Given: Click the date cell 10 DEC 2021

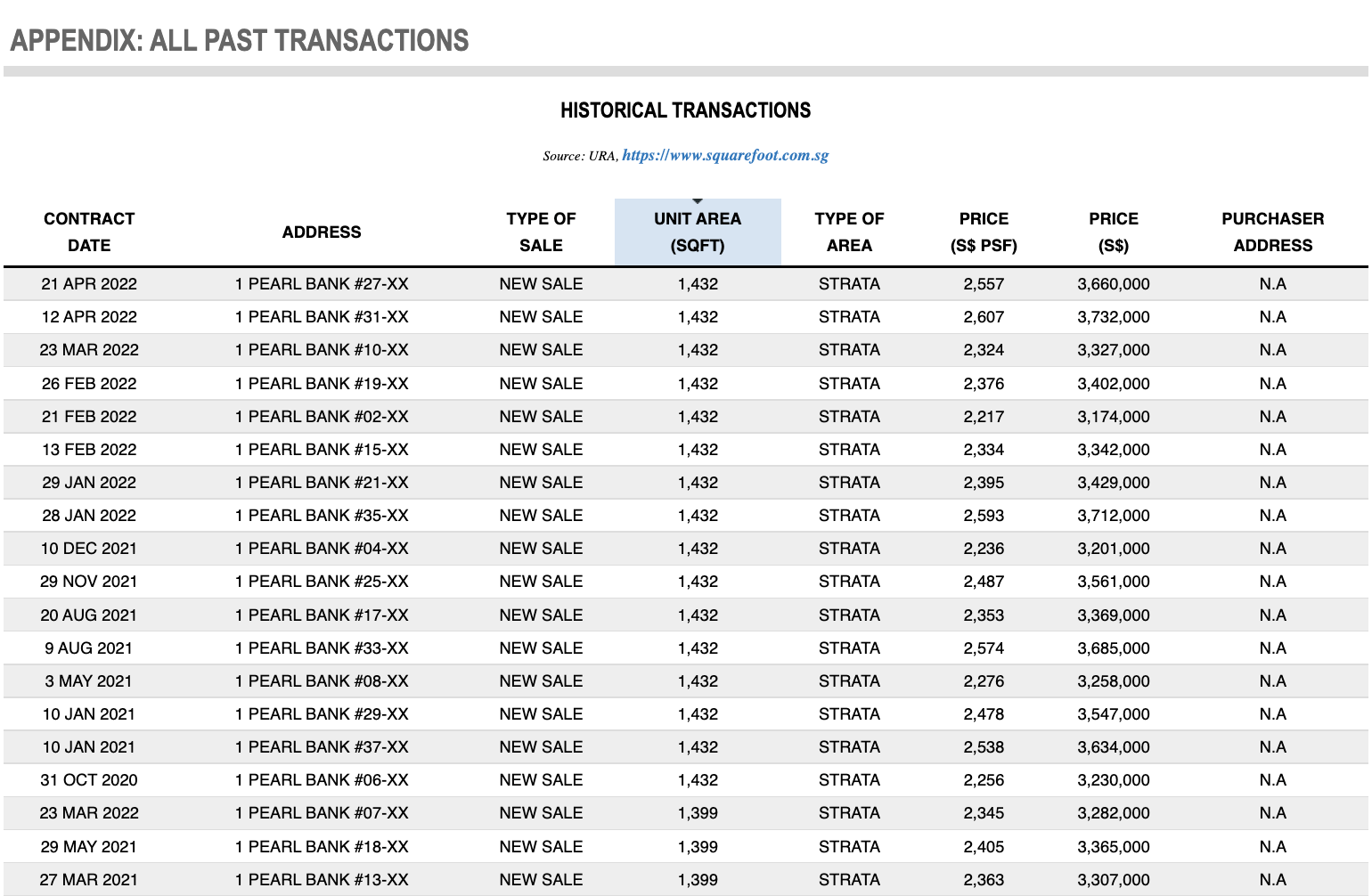Looking at the screenshot, I should pos(89,549).
